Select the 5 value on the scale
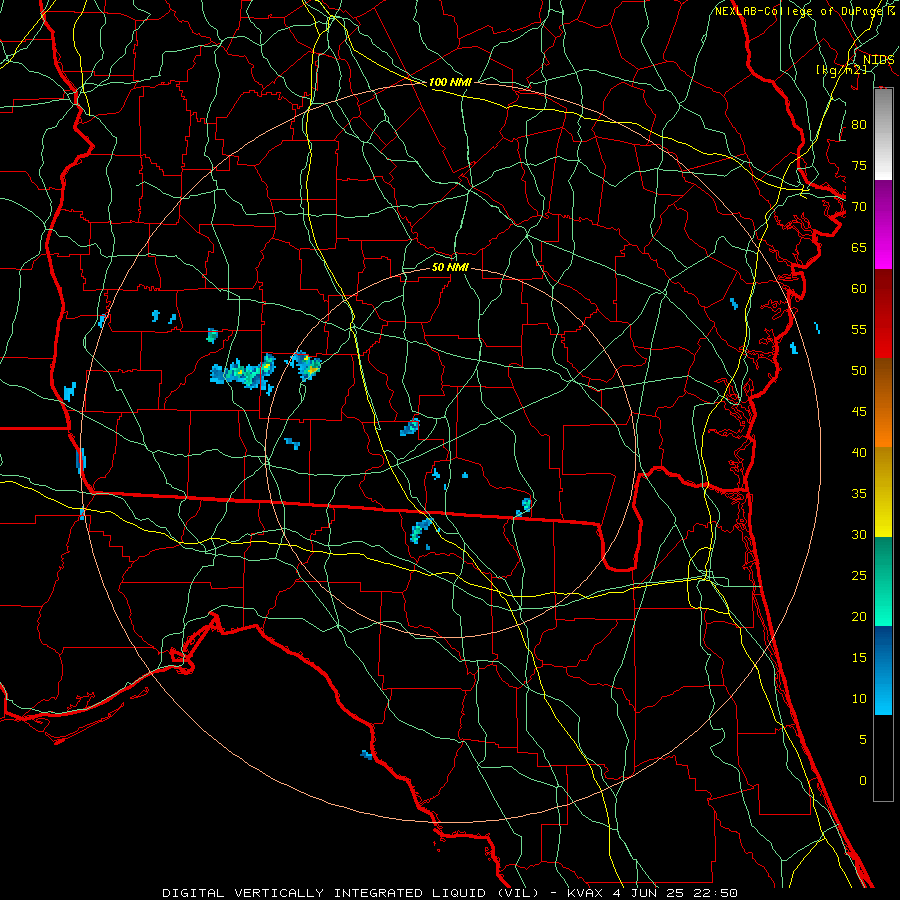900x900 pixels. click(863, 739)
